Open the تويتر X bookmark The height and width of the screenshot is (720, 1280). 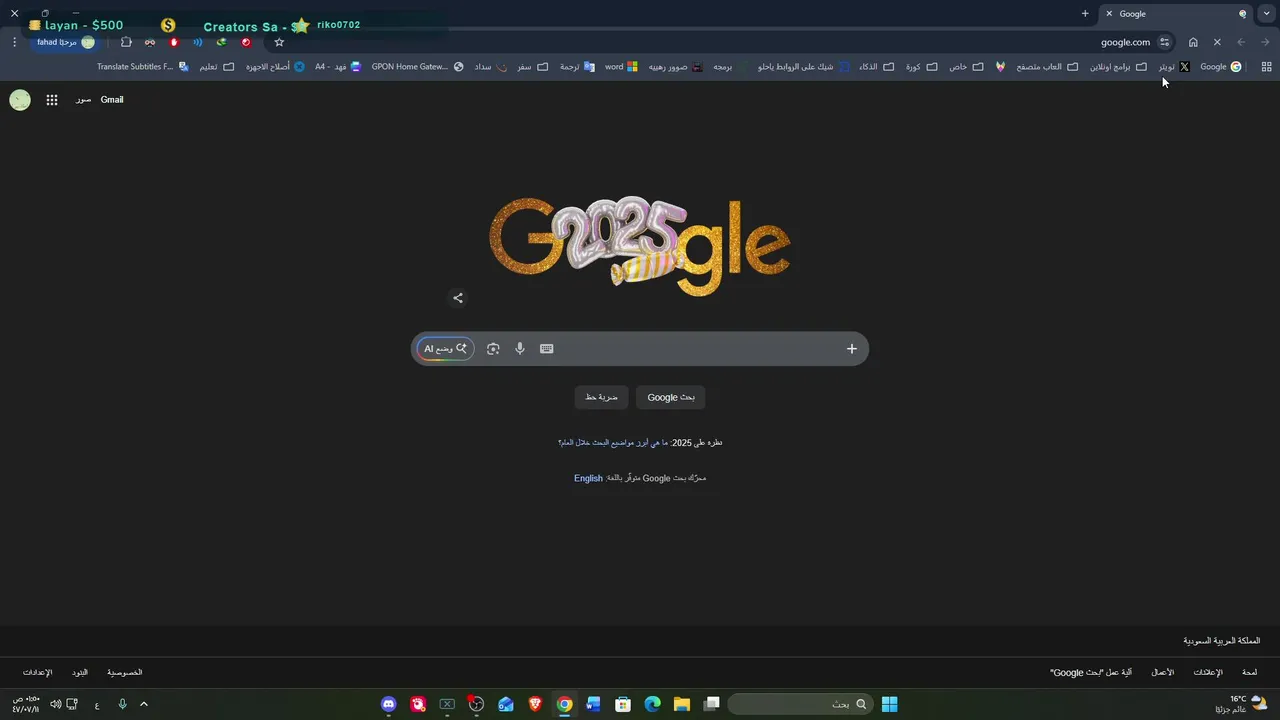click(x=1174, y=67)
